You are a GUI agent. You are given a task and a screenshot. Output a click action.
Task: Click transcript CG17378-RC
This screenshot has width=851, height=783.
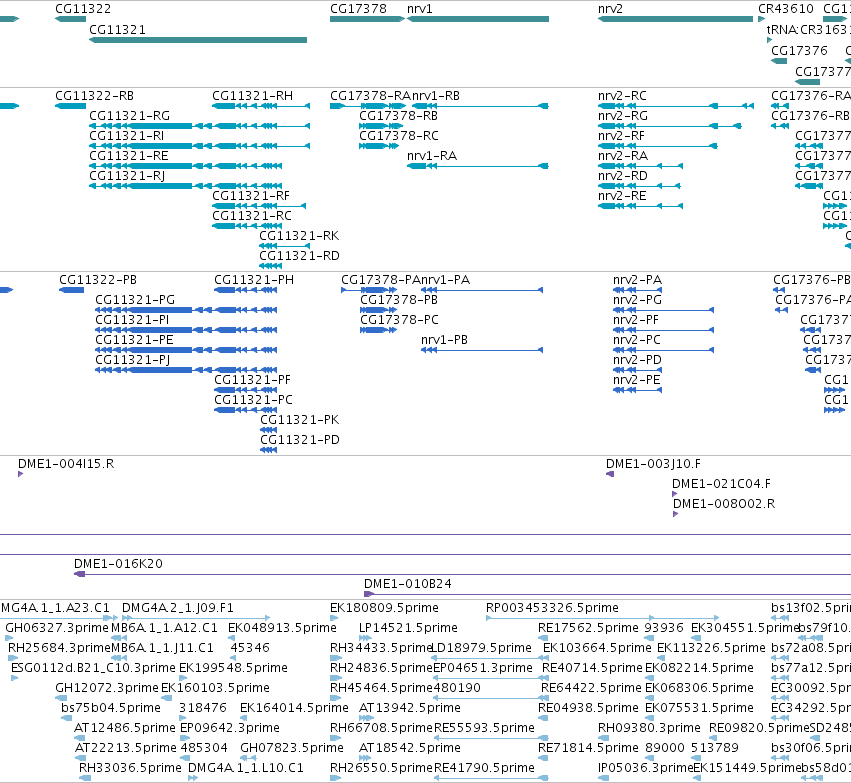[399, 136]
